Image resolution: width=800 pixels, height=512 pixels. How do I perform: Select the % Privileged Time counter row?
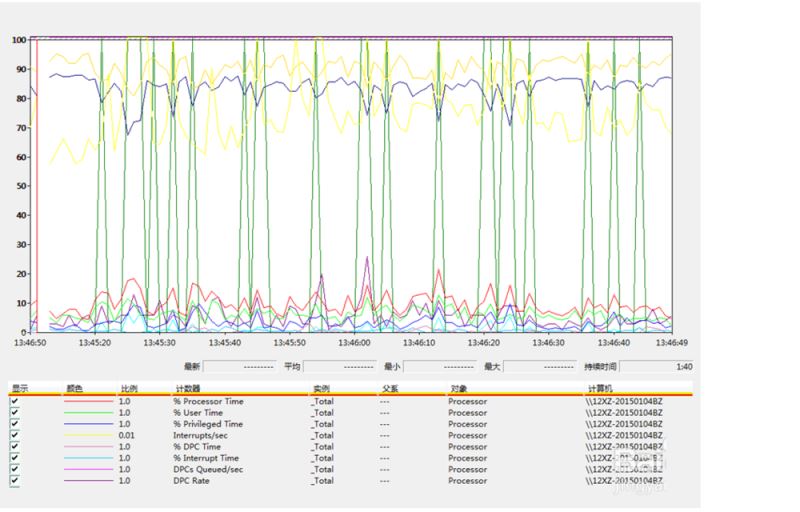coord(208,424)
